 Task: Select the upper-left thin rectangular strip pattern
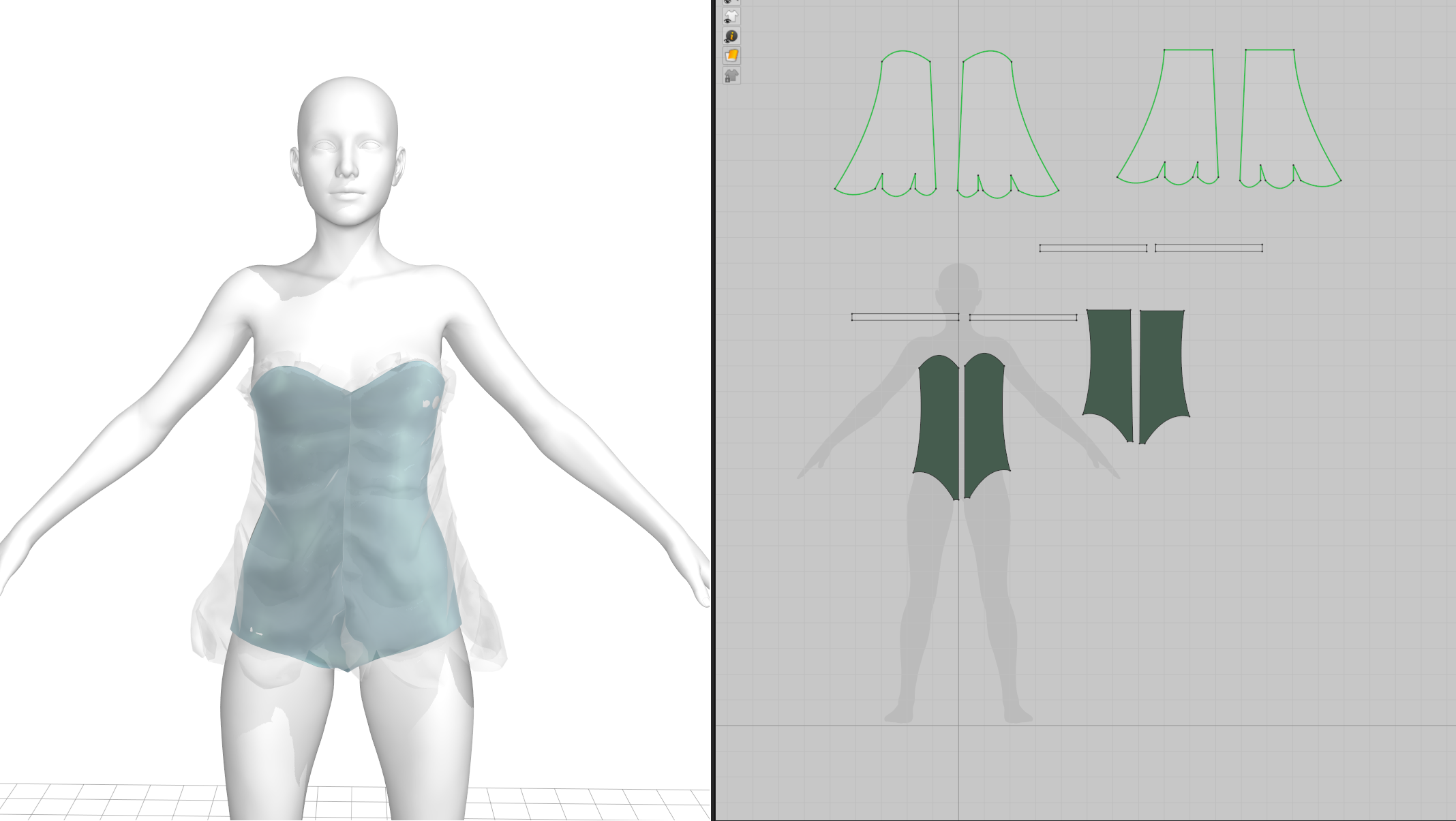[x=1093, y=249]
